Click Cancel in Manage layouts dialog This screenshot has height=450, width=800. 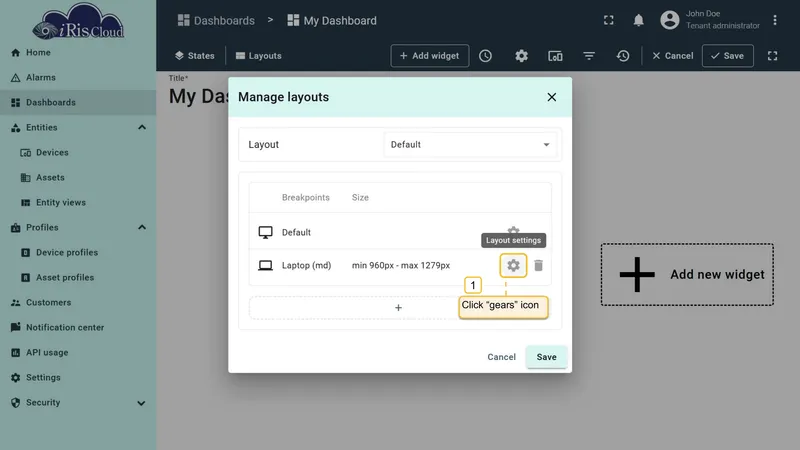click(x=502, y=357)
